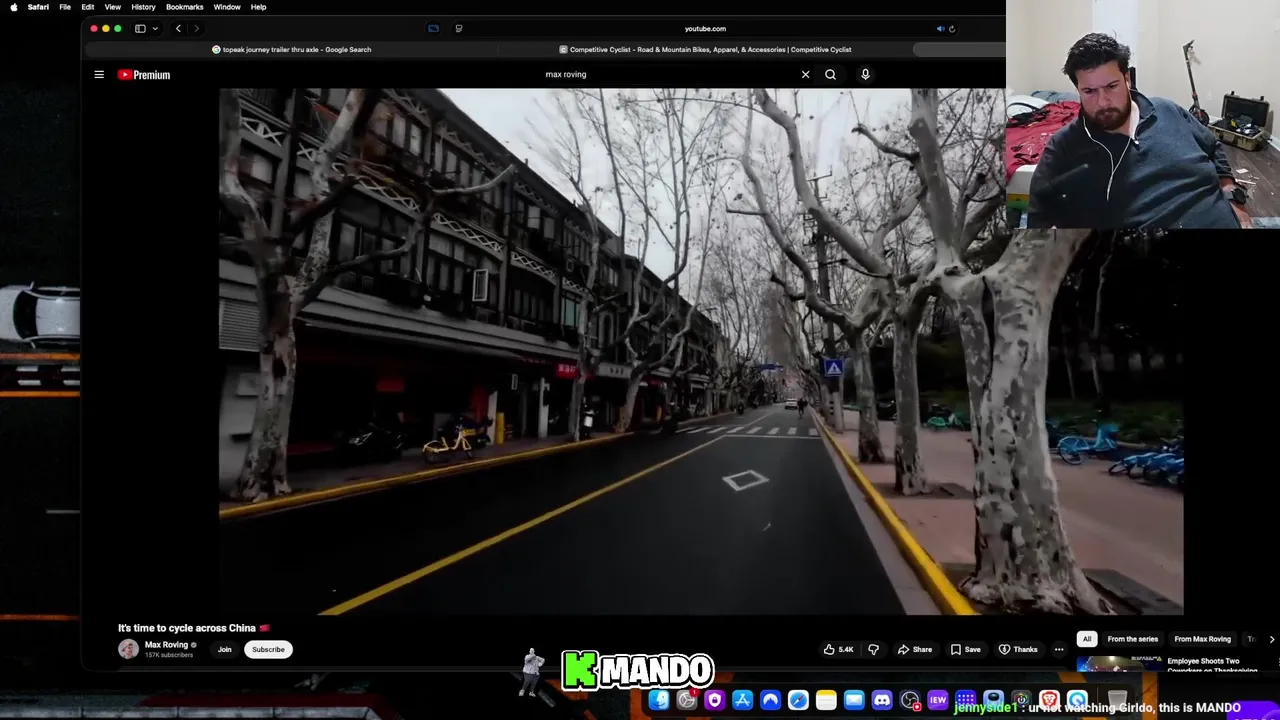Save the video to a playlist
Viewport: 1280px width, 720px height.
tap(966, 649)
